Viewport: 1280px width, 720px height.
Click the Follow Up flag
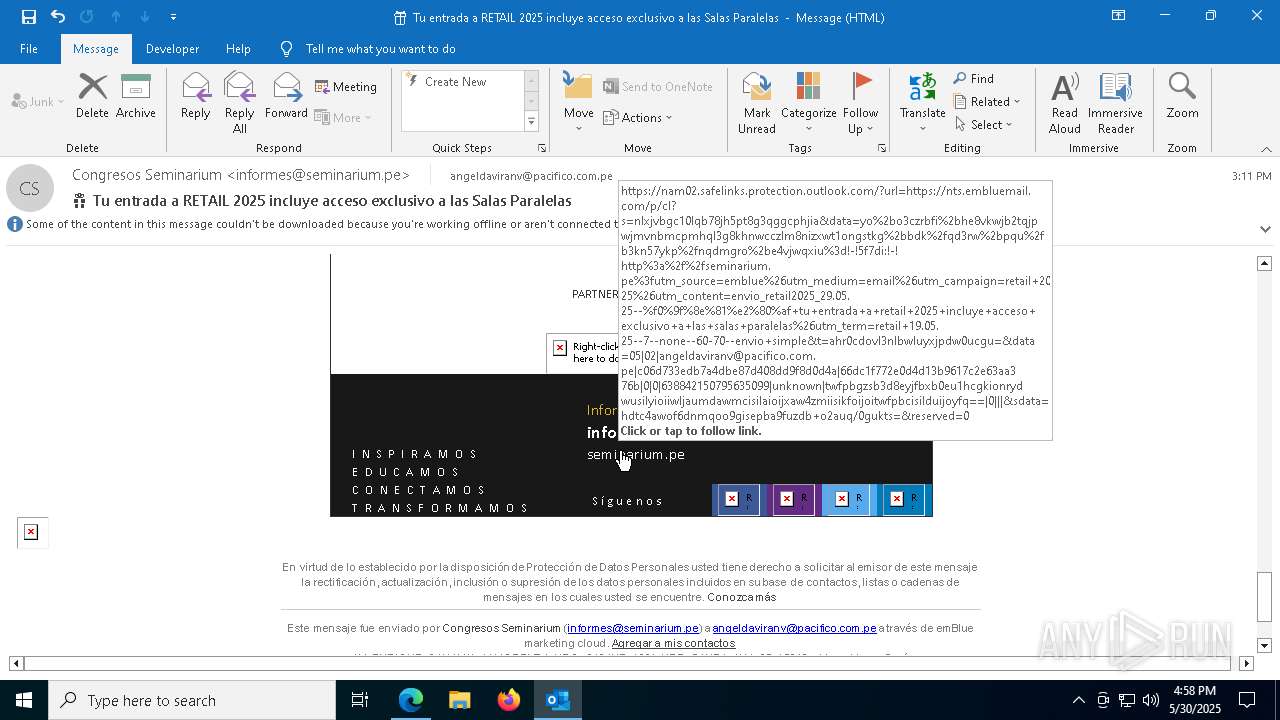(x=860, y=103)
